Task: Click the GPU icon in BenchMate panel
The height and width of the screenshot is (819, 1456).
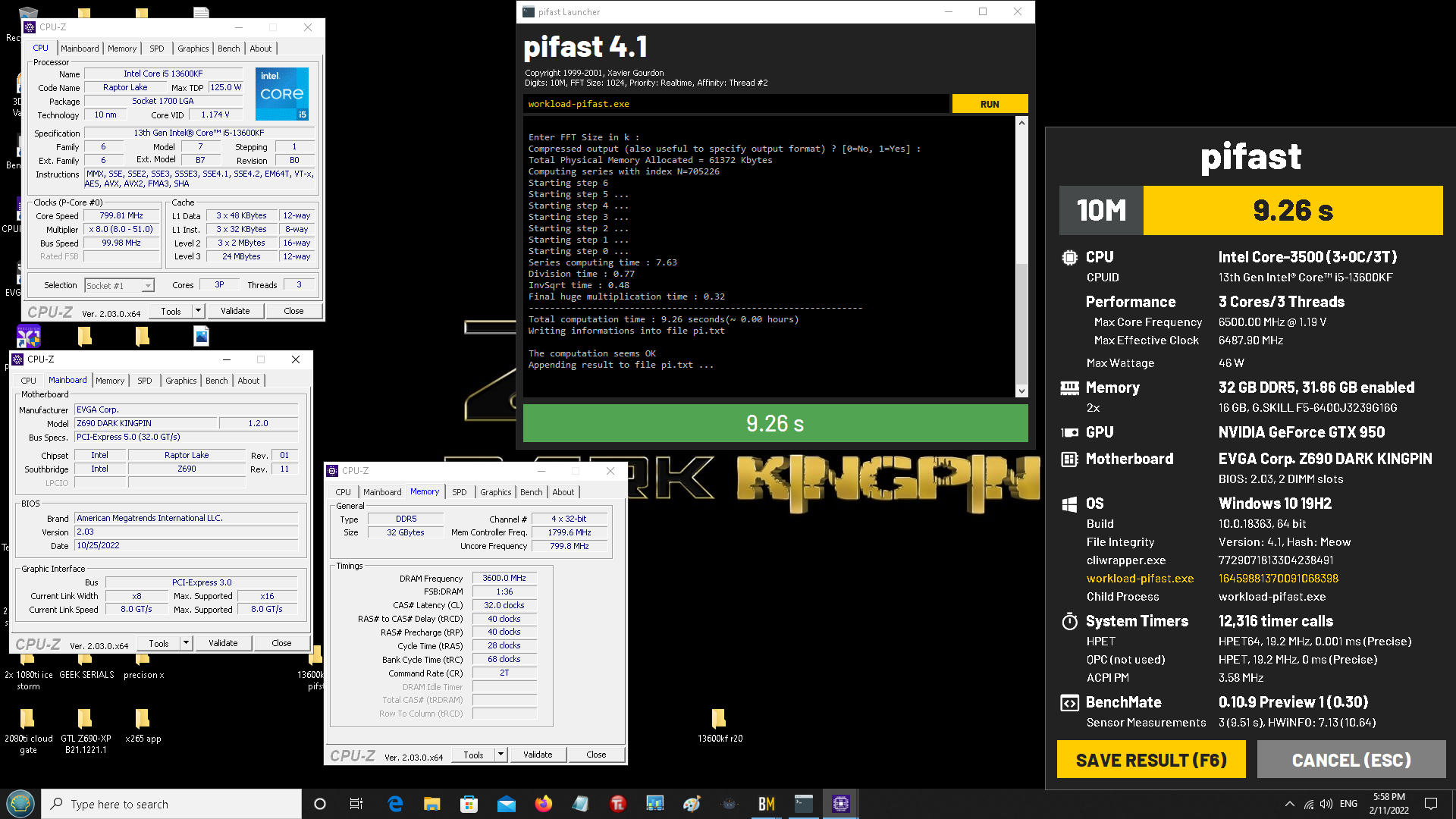Action: (1069, 432)
